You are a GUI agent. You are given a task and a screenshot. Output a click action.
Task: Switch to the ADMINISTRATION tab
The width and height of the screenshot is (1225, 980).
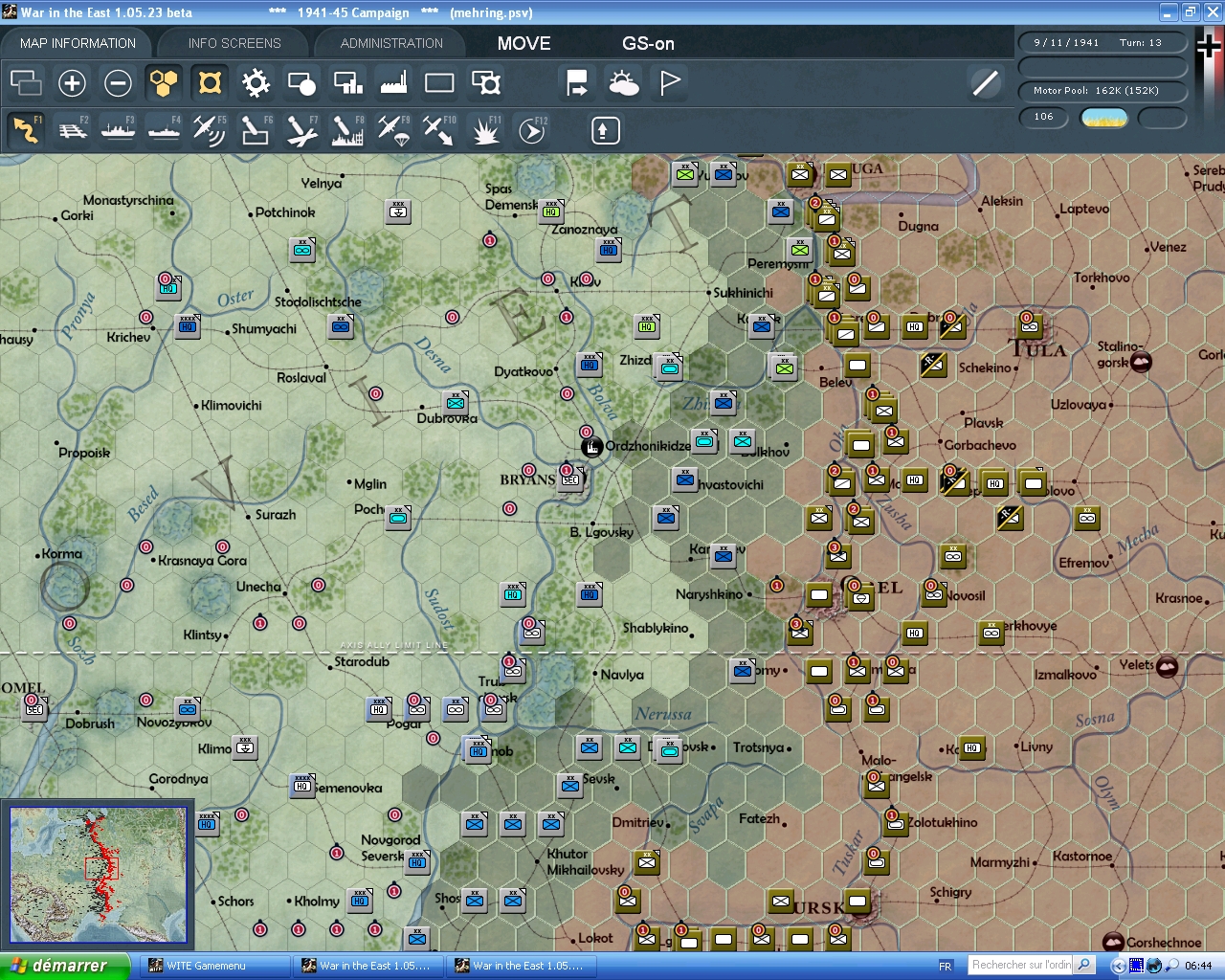click(391, 43)
